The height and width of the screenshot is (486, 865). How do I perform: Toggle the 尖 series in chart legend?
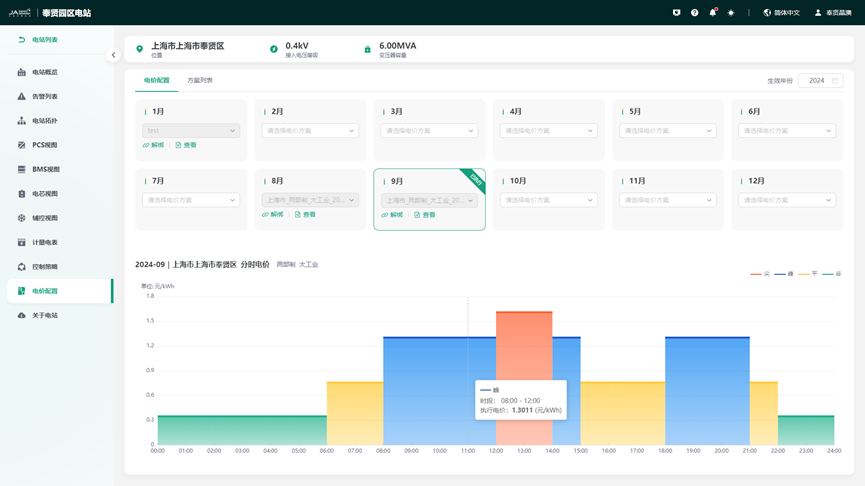coord(760,273)
